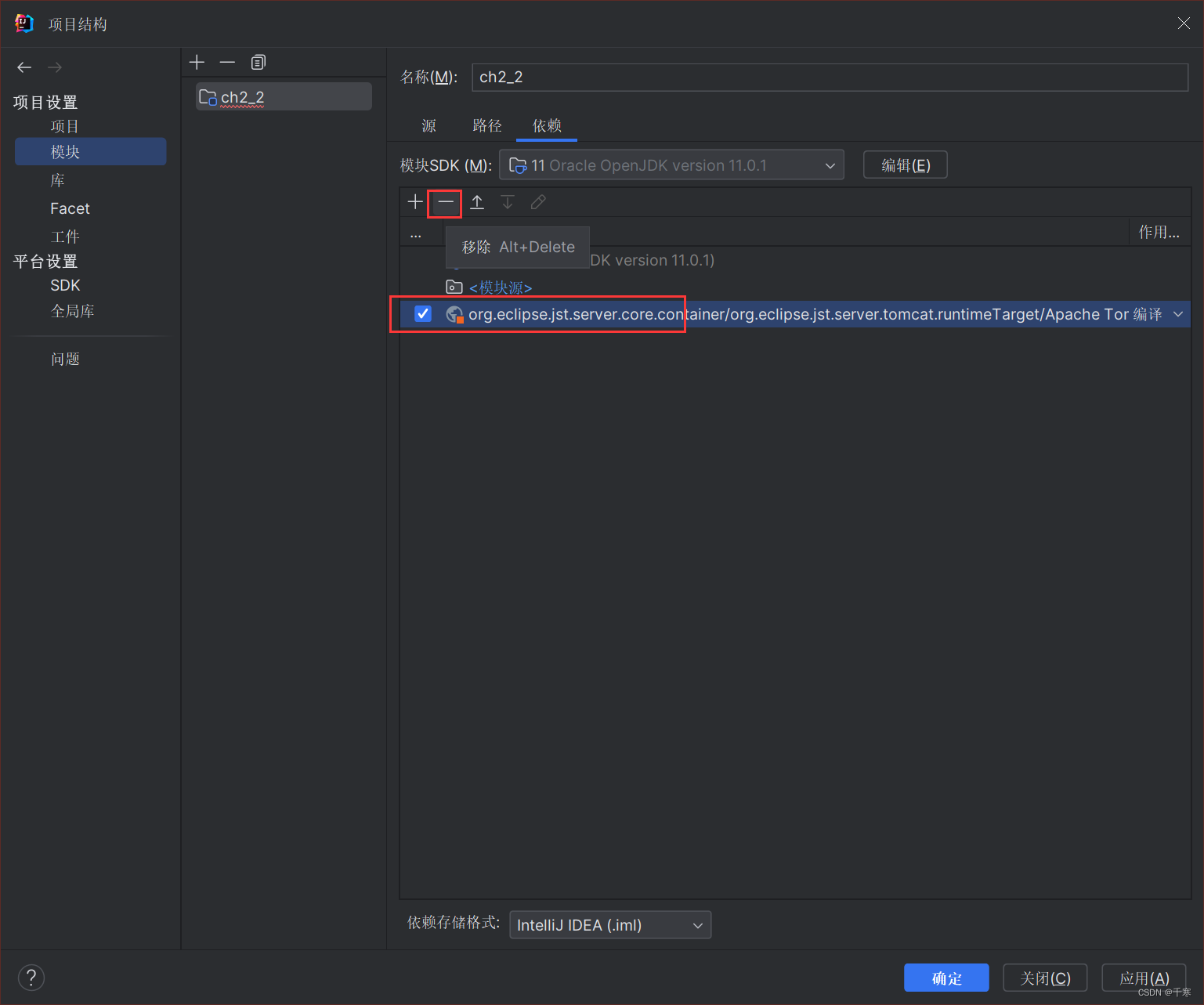
Task: Close the 项目结构 dialog window
Action: click(x=1184, y=23)
